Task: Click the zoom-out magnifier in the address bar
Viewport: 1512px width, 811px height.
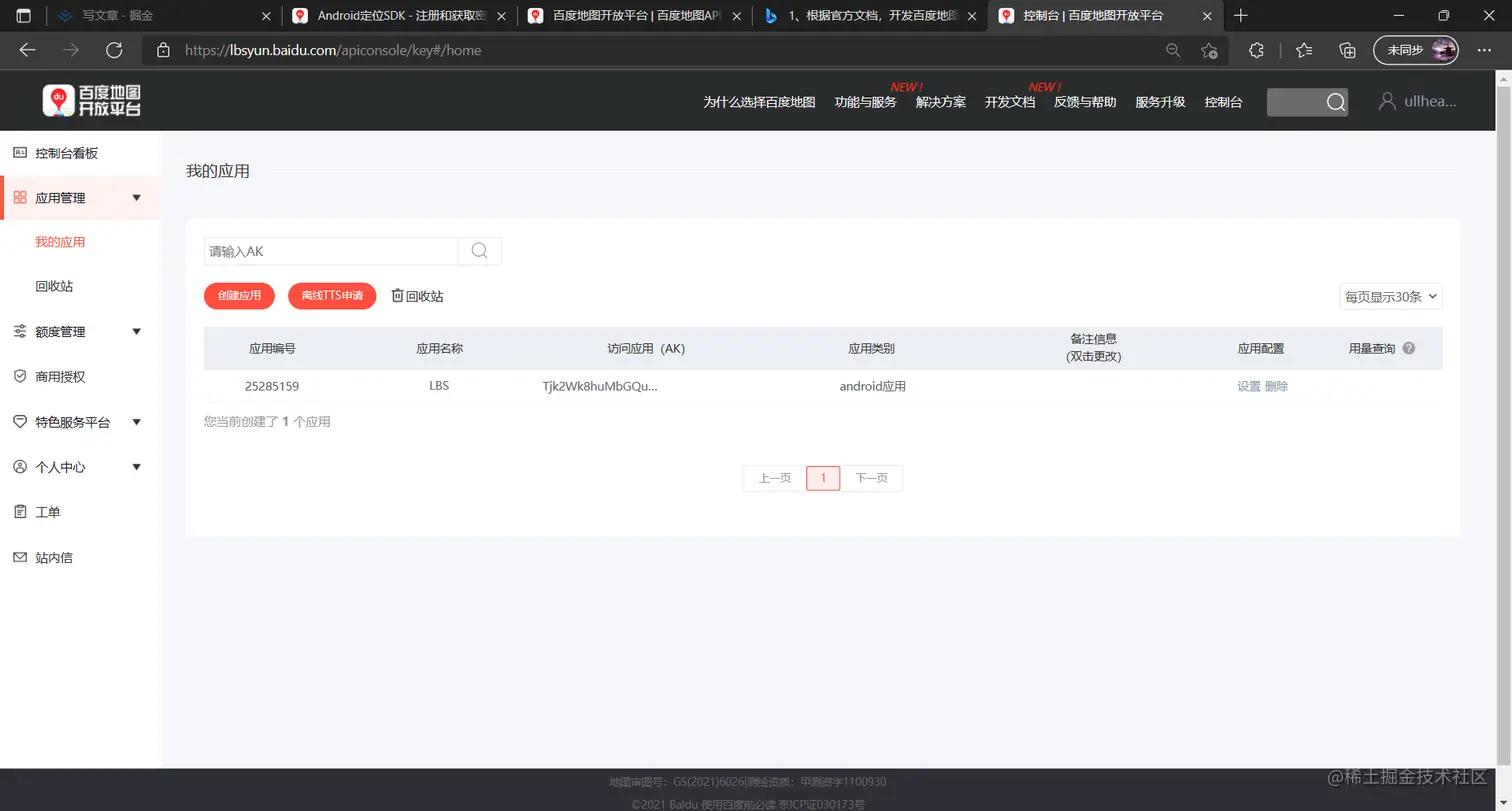Action: pyautogui.click(x=1173, y=50)
